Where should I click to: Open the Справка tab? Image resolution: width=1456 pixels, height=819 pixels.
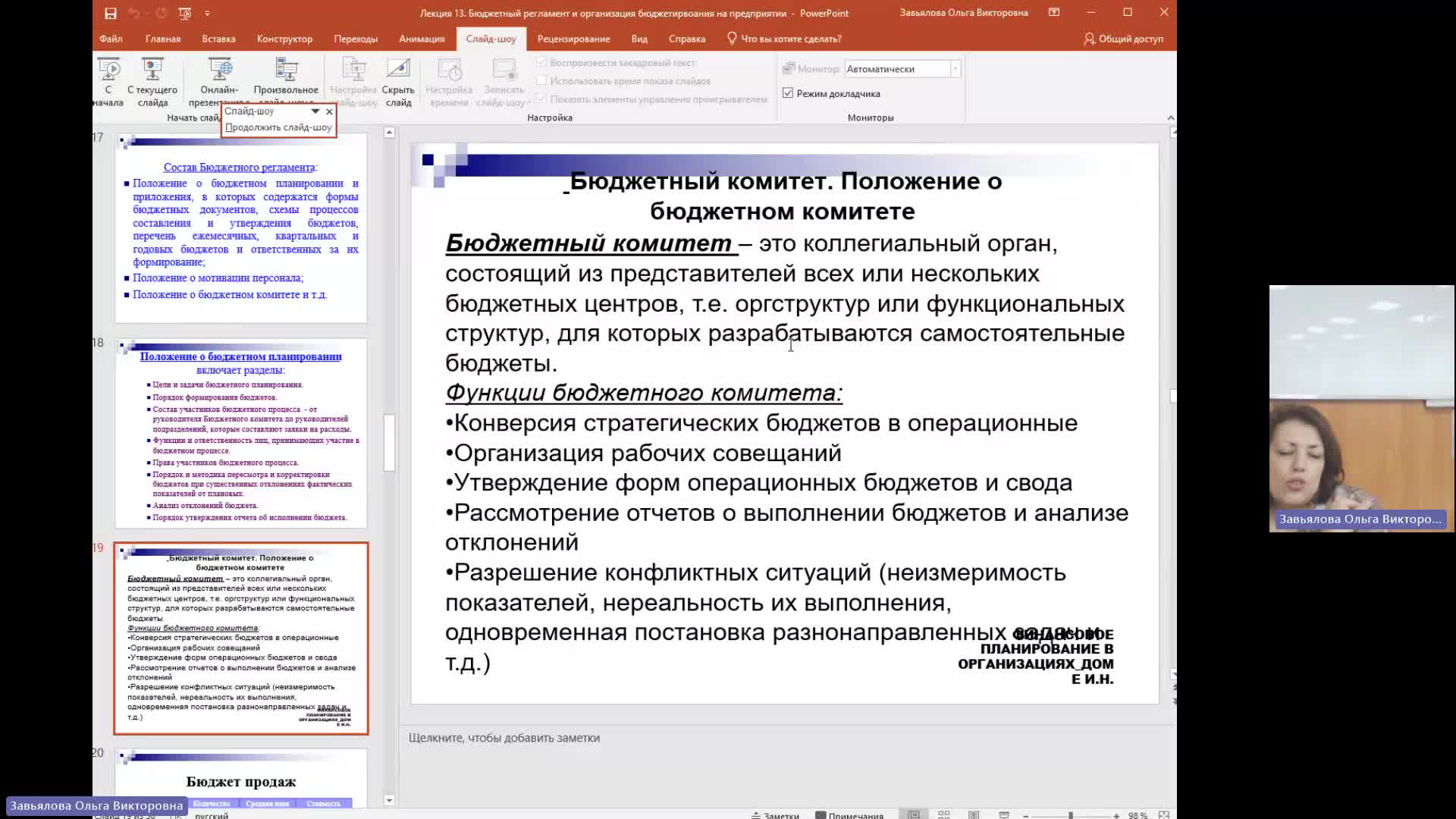pos(687,39)
